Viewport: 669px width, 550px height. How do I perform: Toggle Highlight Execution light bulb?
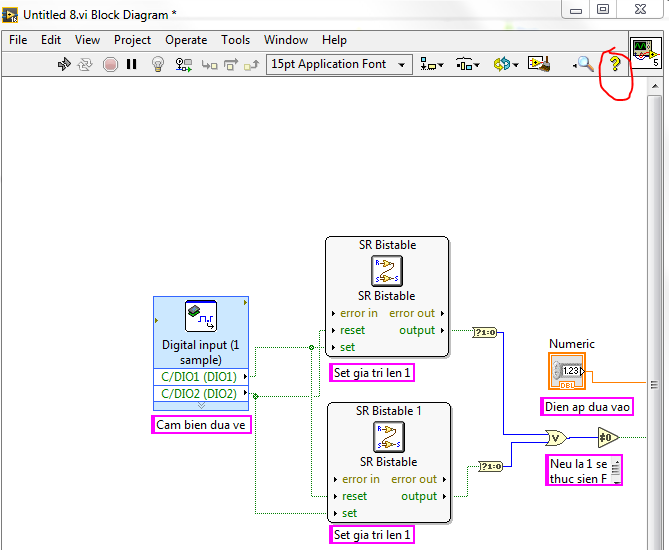157,64
